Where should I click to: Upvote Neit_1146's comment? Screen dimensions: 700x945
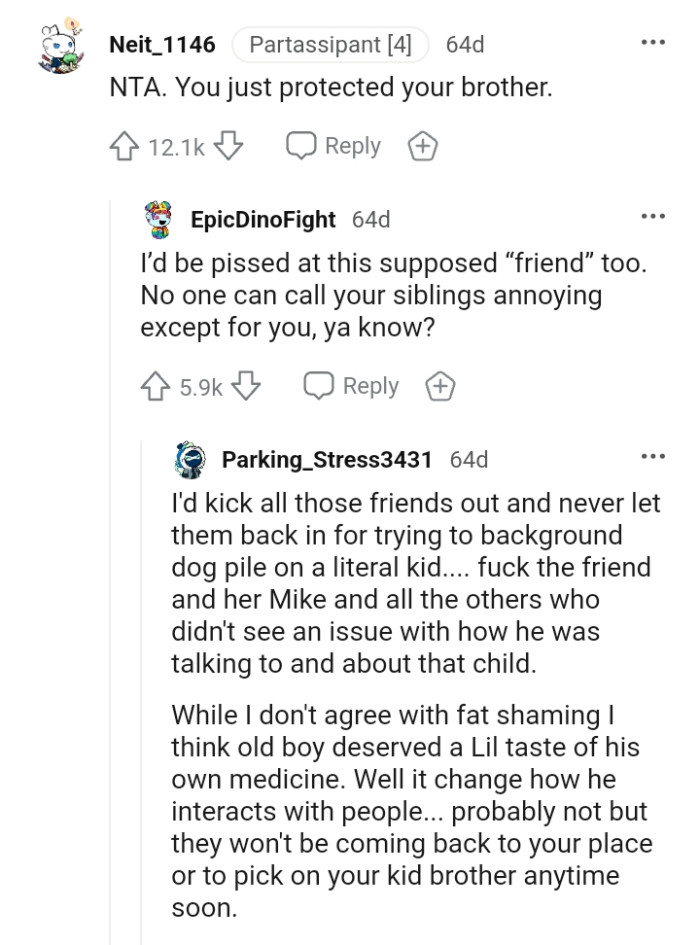click(x=126, y=145)
